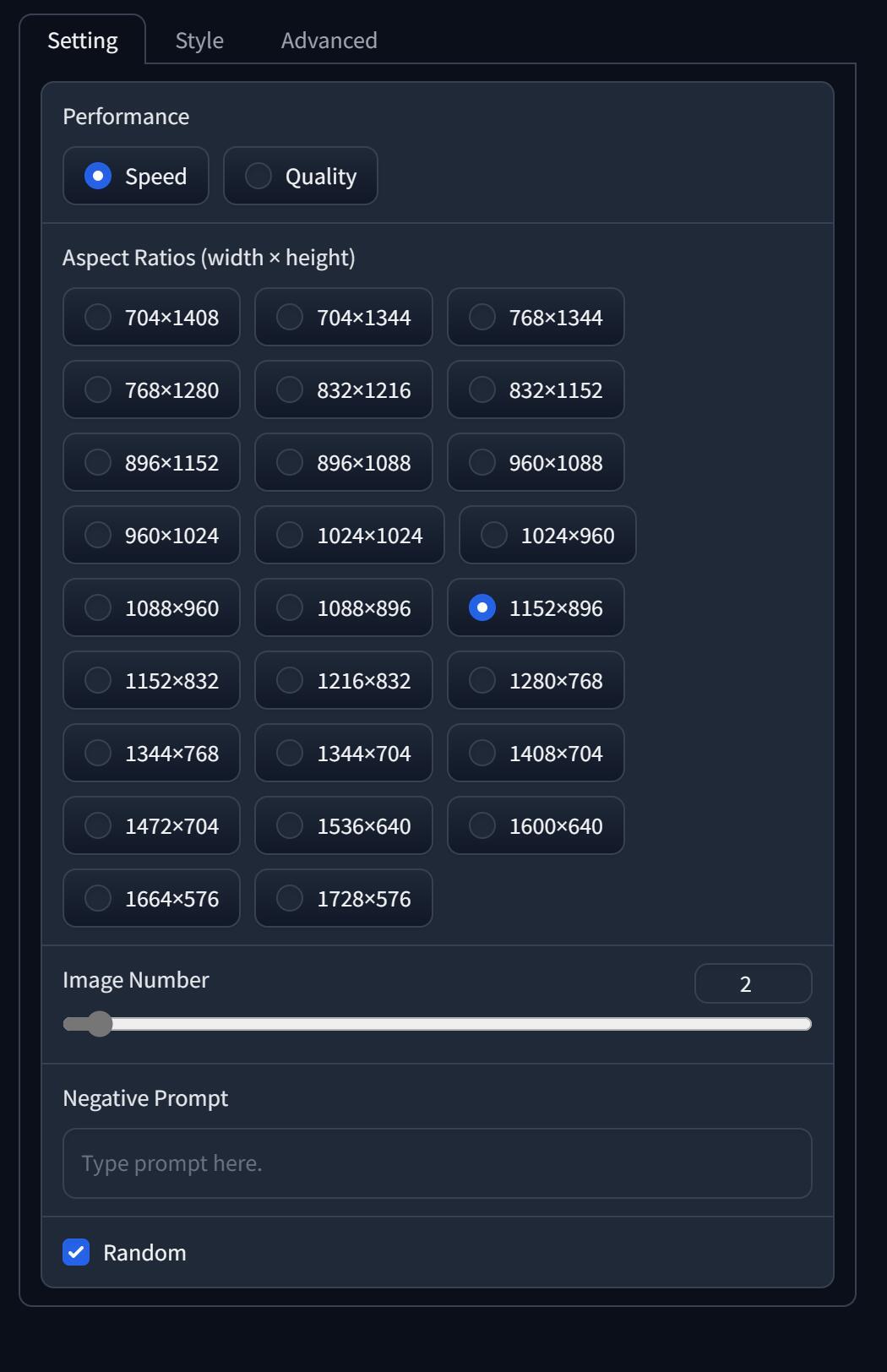Select the 1088×960 aspect ratio

(152, 607)
